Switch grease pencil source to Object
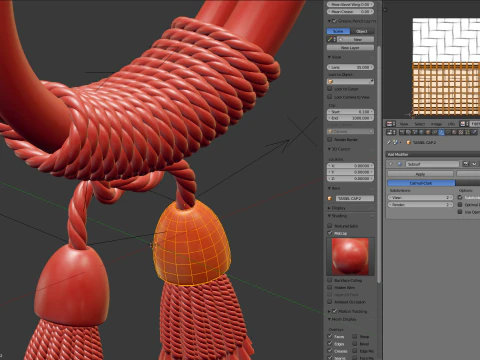 click(362, 31)
